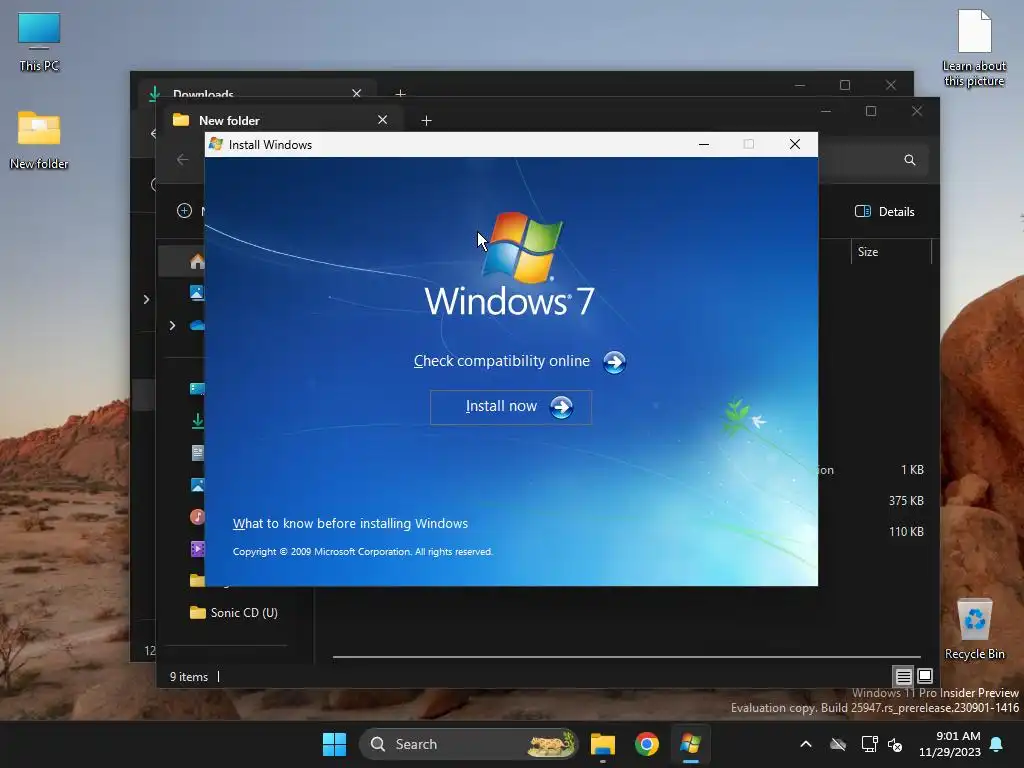
Task: Open Desktop icon in Explorer quick access
Action: click(x=197, y=389)
